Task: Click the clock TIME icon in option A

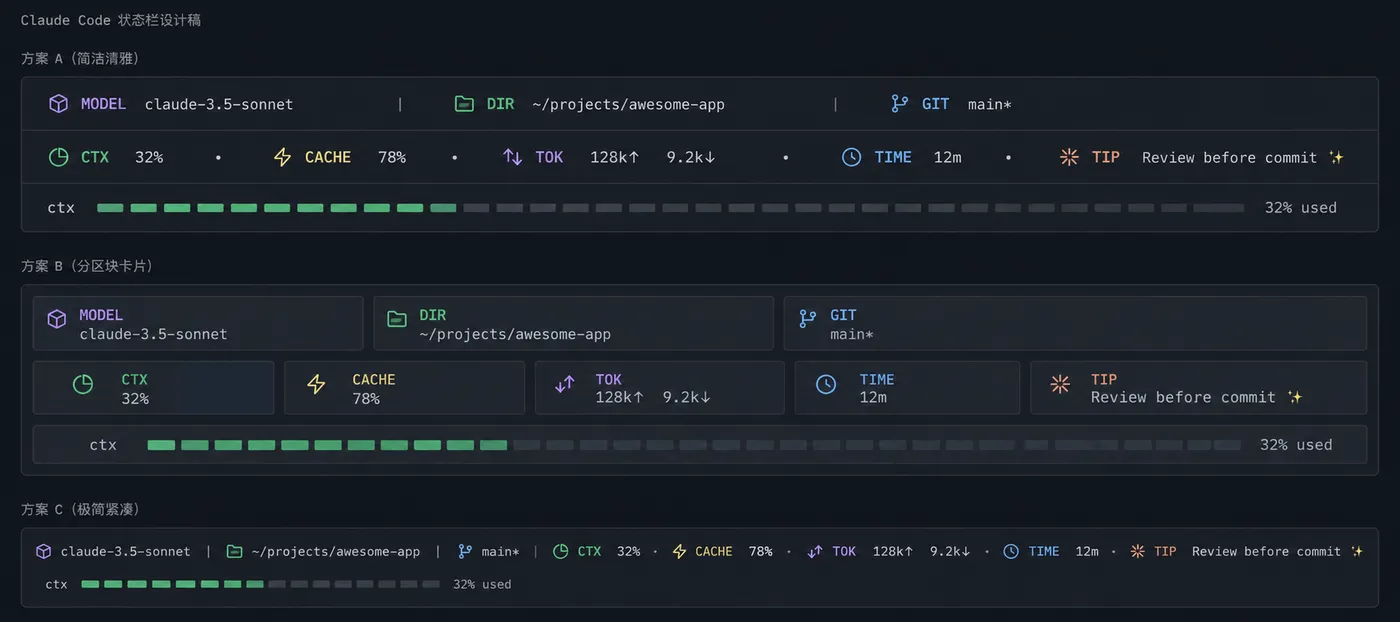Action: point(851,157)
